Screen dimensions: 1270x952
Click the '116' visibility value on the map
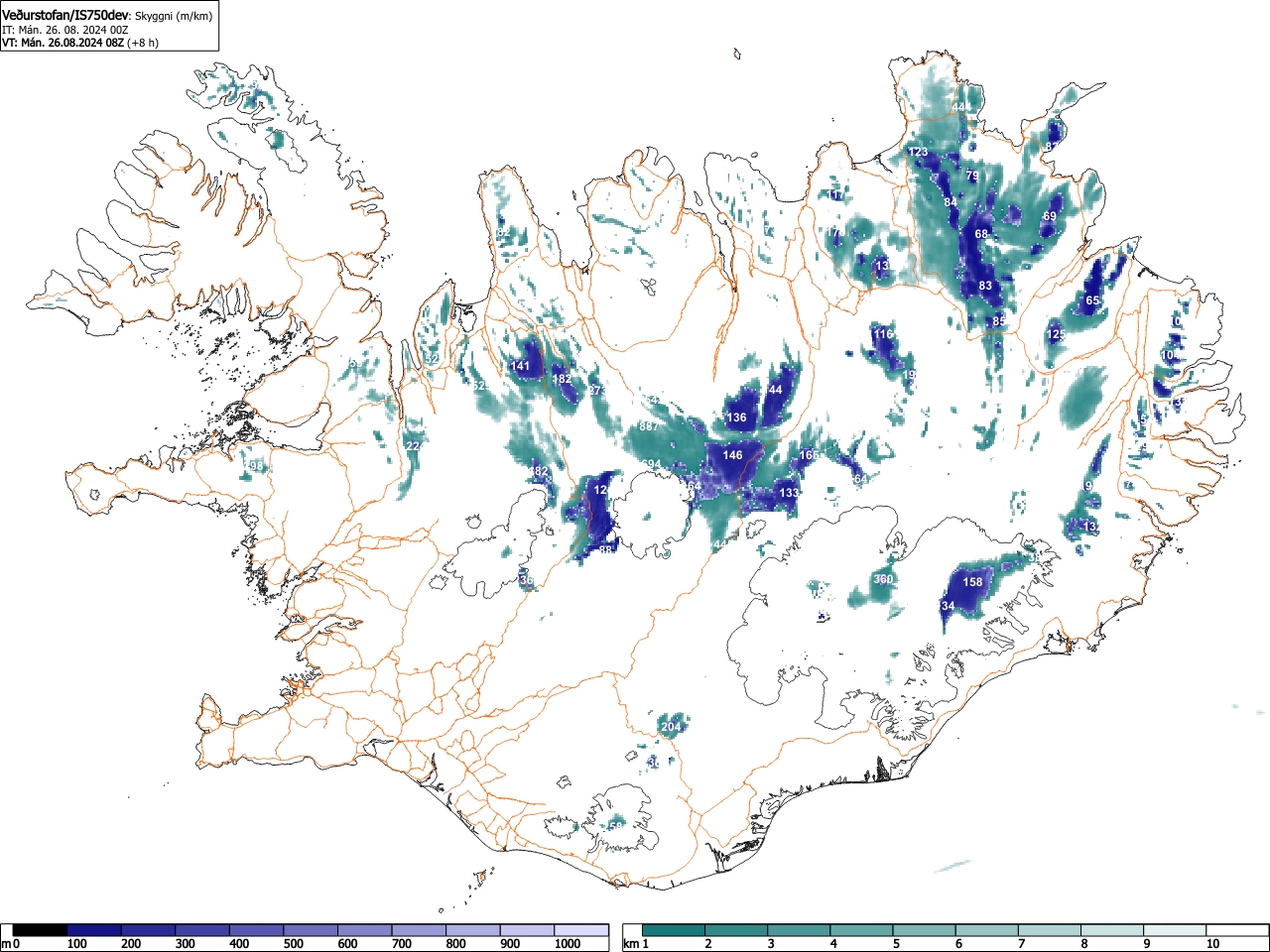(x=884, y=334)
